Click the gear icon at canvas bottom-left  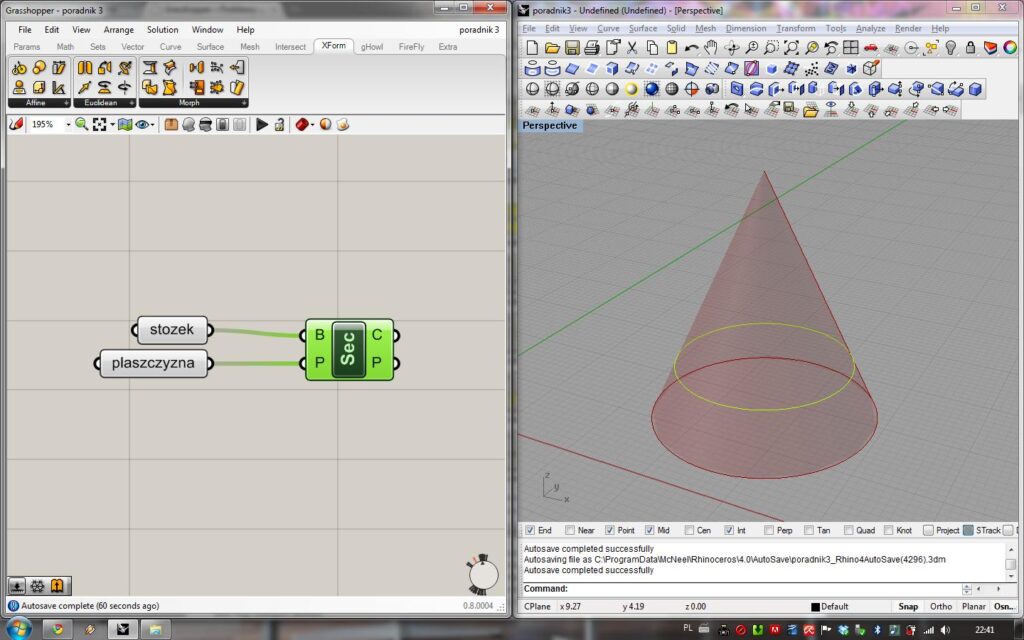coord(37,586)
